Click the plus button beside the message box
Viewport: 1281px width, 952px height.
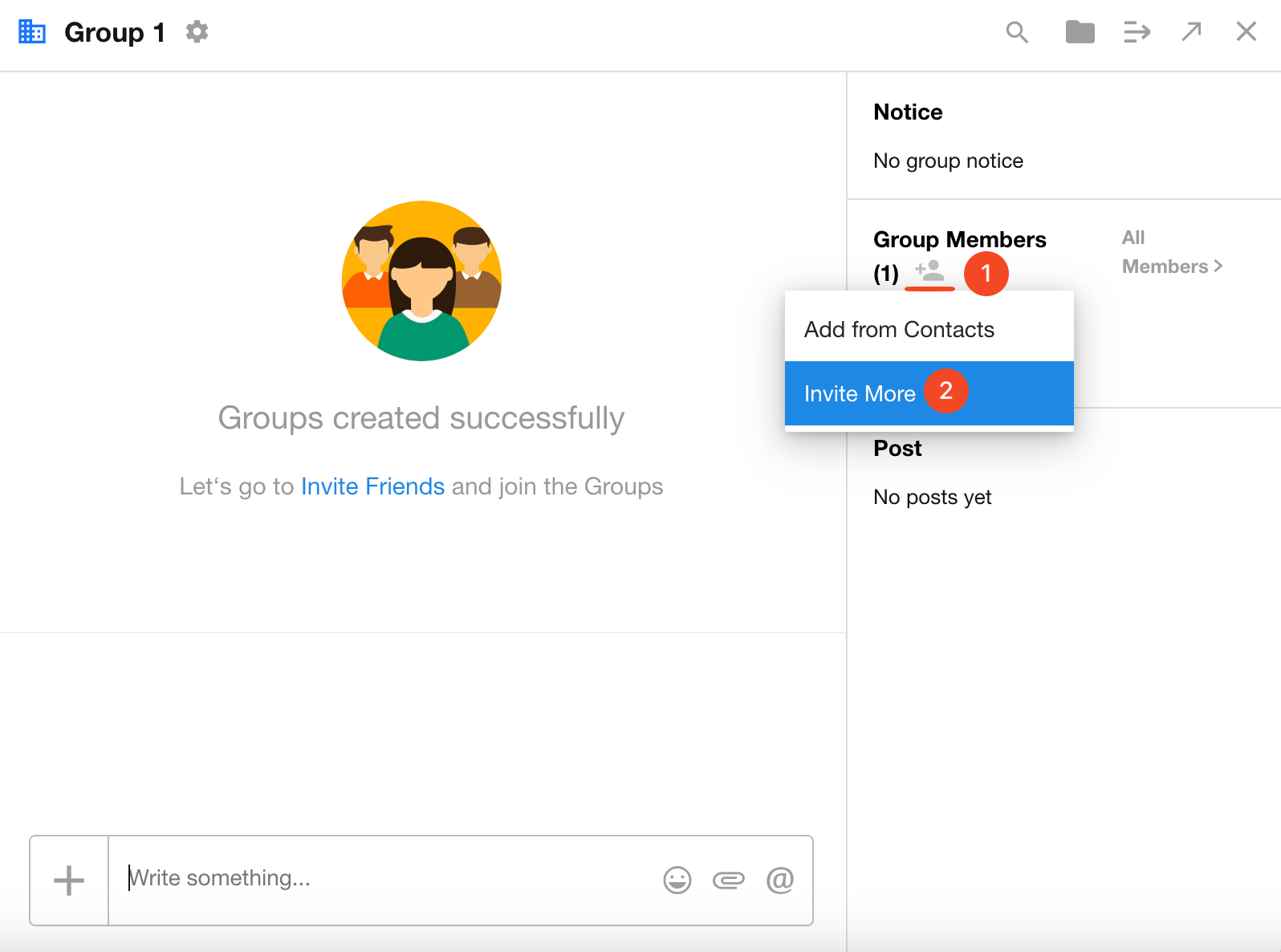click(x=69, y=881)
